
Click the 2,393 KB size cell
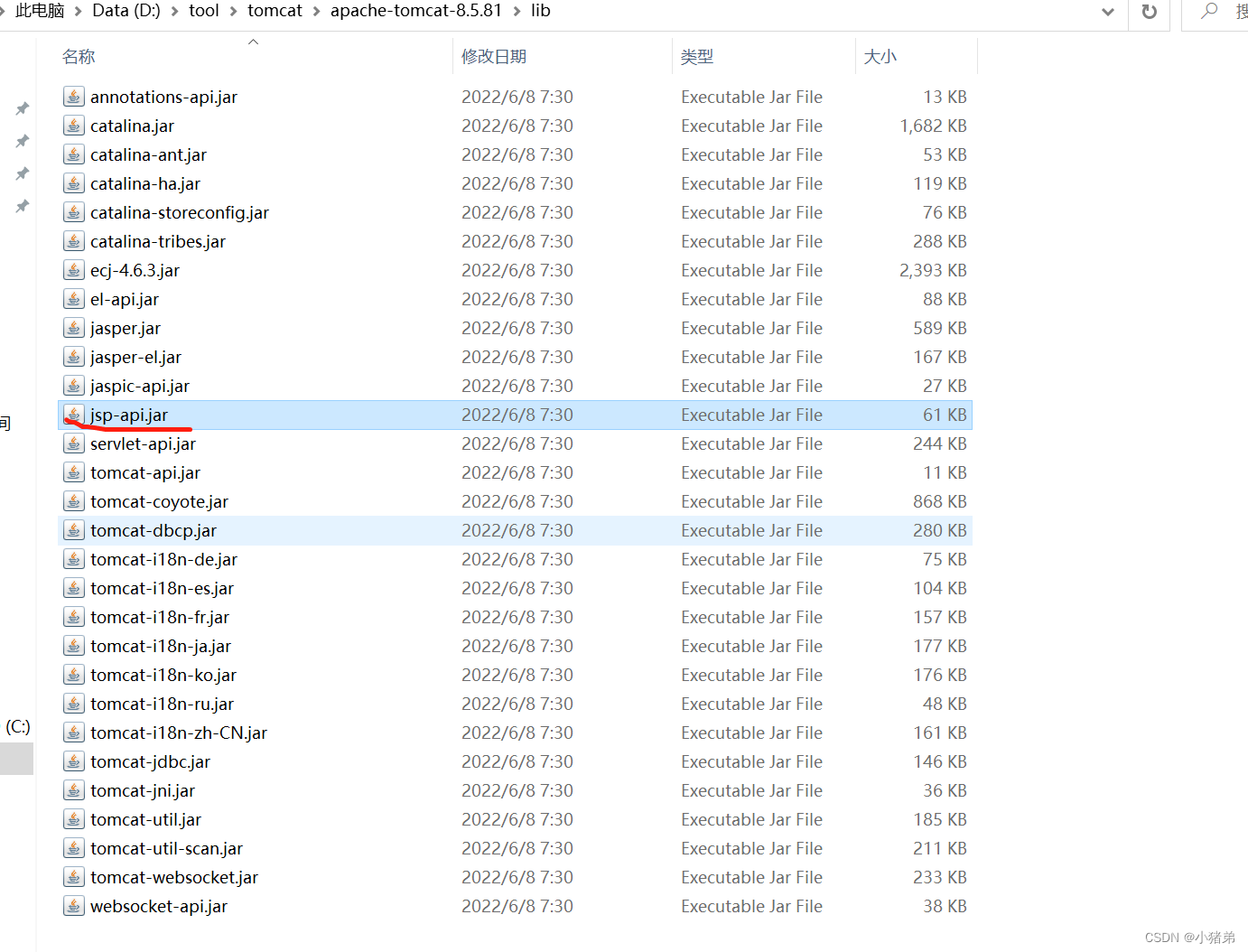933,270
